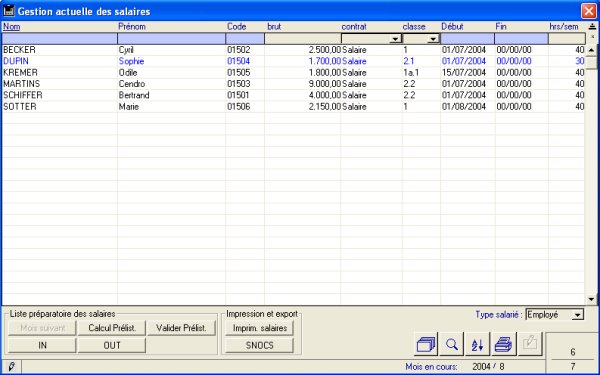Click the Fin column header

click(x=501, y=26)
